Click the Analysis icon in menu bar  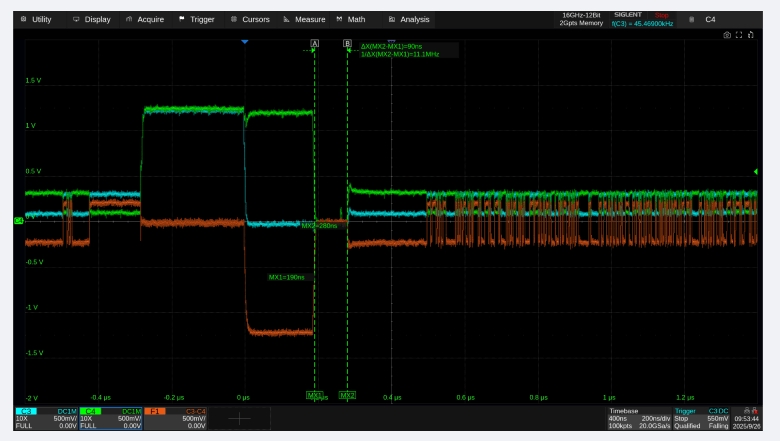point(392,19)
